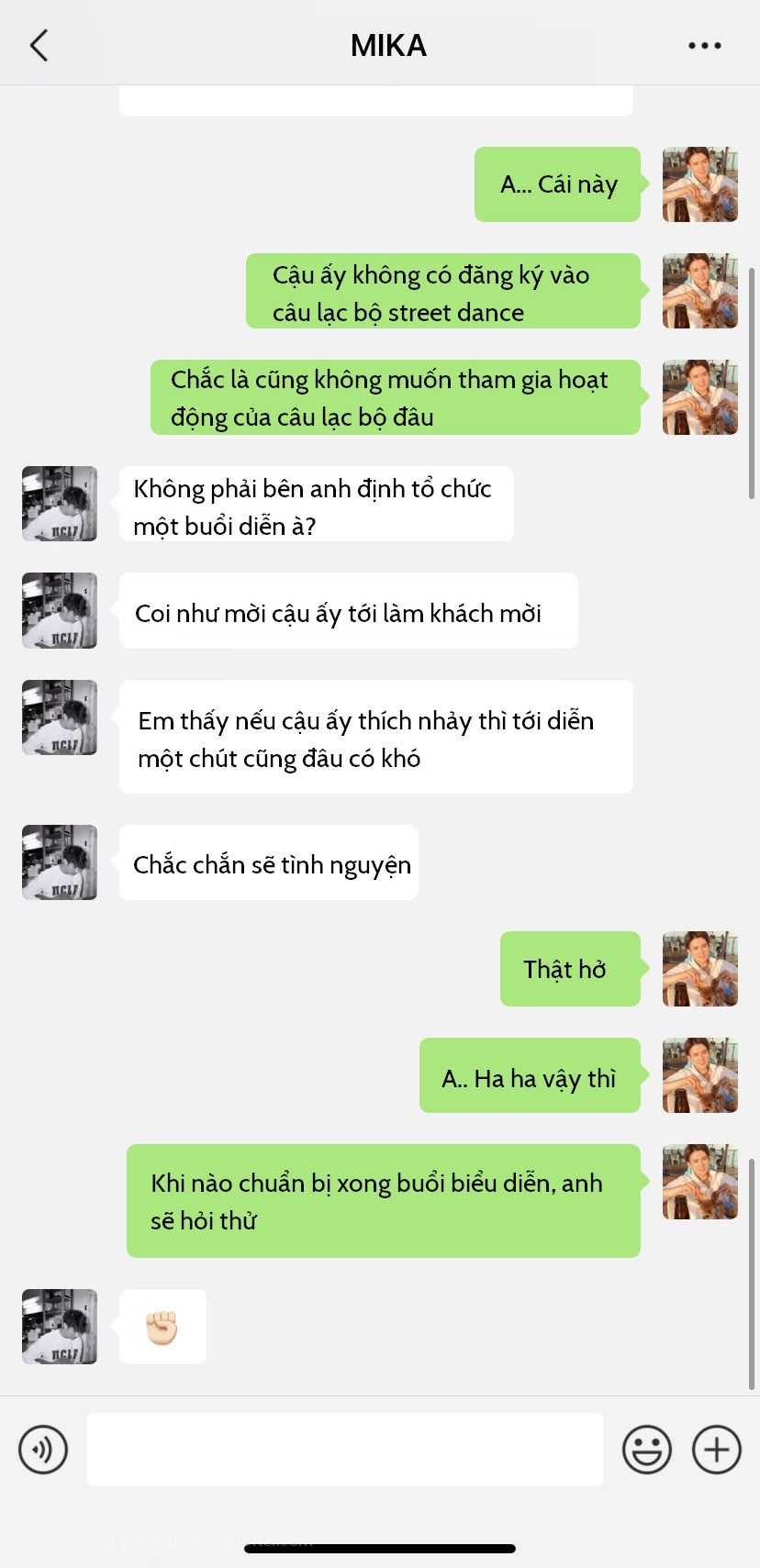Screen dimensions: 760x1568
Task: Tap MIKA's avatar beside fist emoji
Action: click(60, 1327)
